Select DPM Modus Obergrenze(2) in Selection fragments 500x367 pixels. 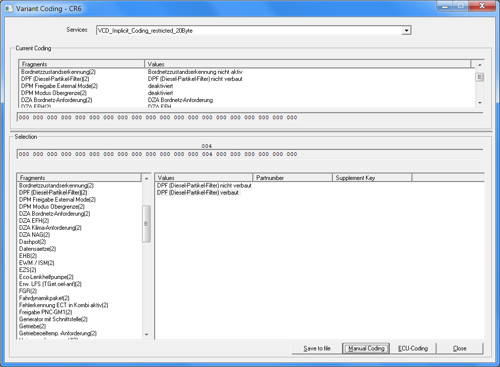52,207
